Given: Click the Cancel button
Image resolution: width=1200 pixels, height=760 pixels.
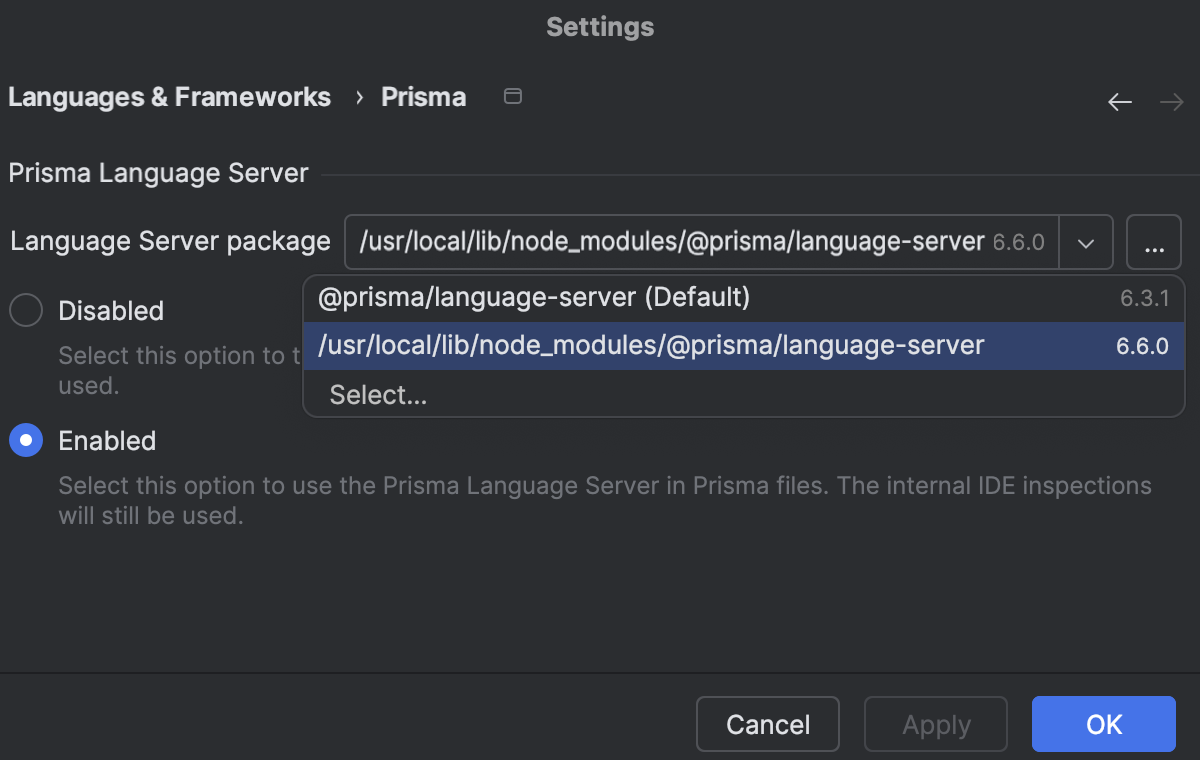Looking at the screenshot, I should tap(768, 724).
